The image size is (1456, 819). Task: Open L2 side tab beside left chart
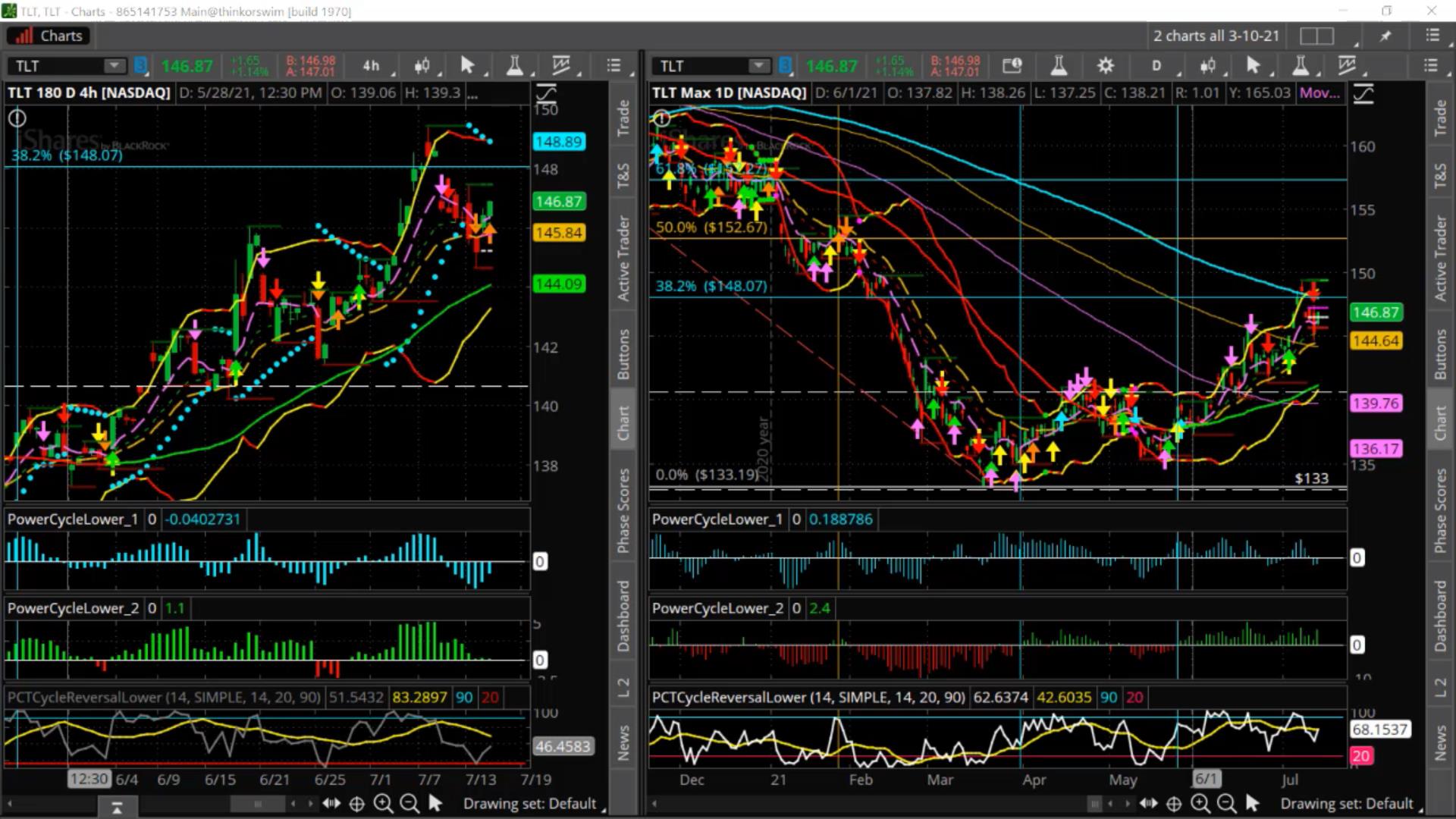tap(623, 687)
